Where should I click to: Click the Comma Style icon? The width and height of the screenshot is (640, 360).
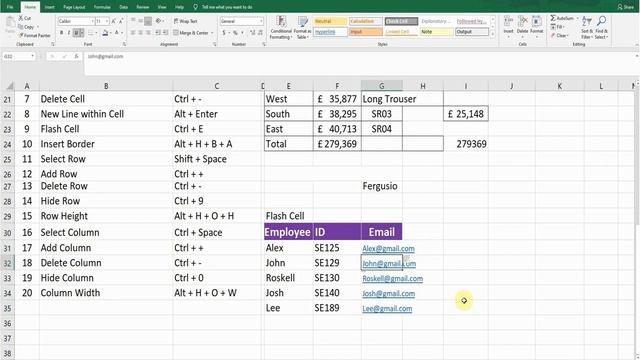coord(242,33)
